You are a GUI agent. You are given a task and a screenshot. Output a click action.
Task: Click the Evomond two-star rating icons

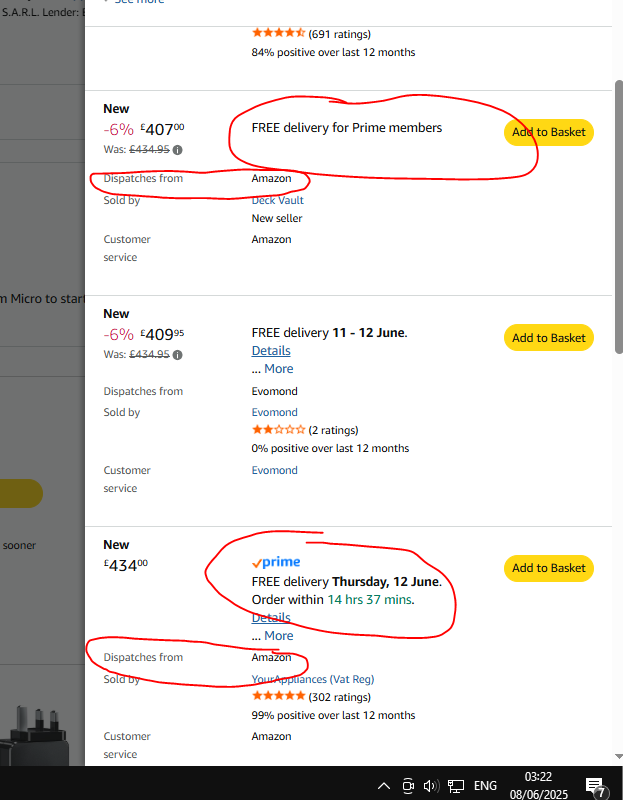[279, 430]
